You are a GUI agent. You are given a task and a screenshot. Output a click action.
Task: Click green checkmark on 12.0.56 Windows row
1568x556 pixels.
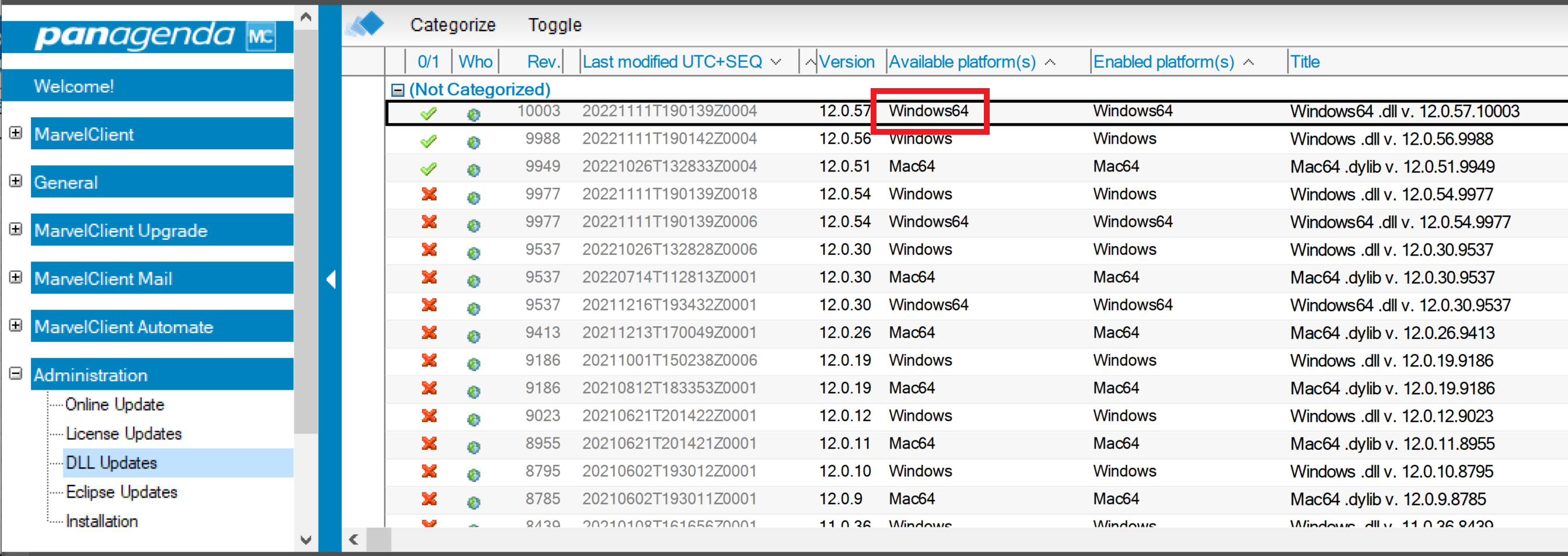click(429, 141)
